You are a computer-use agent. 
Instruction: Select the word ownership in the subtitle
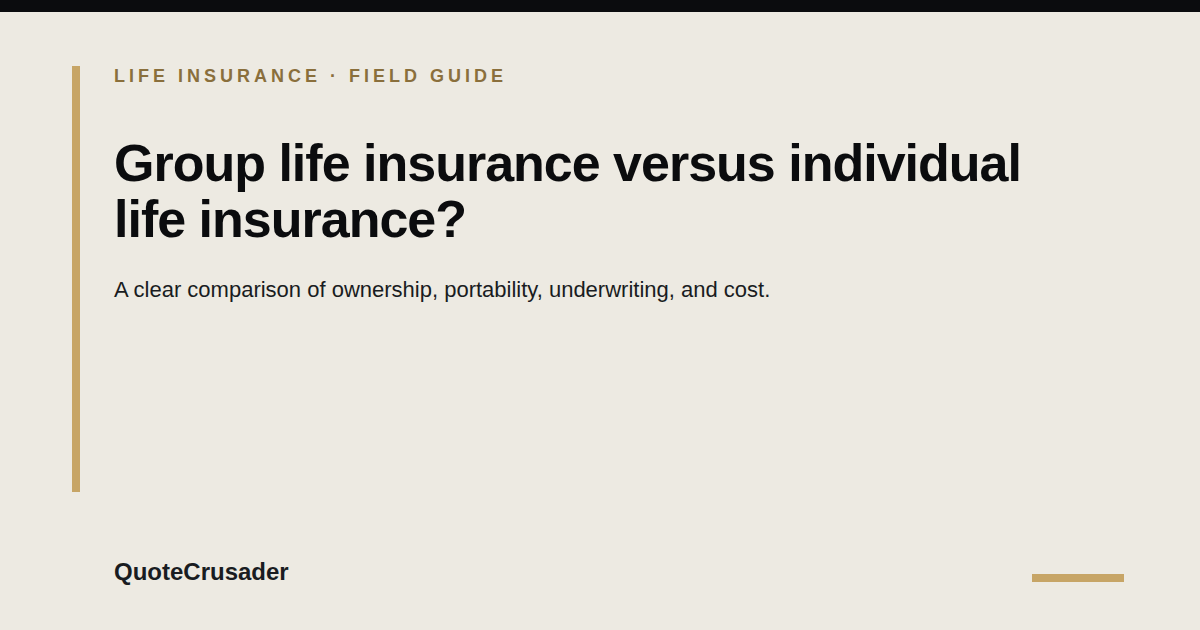(x=385, y=290)
